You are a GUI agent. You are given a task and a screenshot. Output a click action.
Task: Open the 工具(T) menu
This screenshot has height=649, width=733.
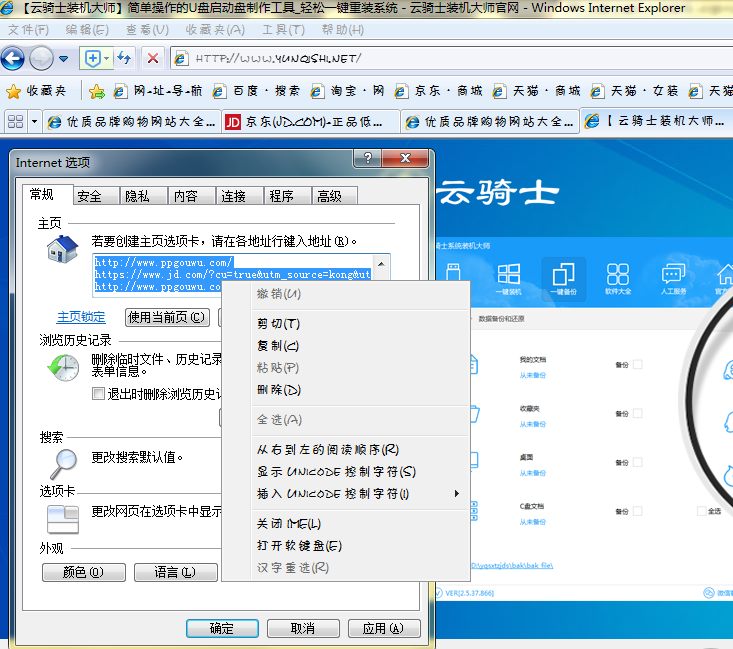283,30
